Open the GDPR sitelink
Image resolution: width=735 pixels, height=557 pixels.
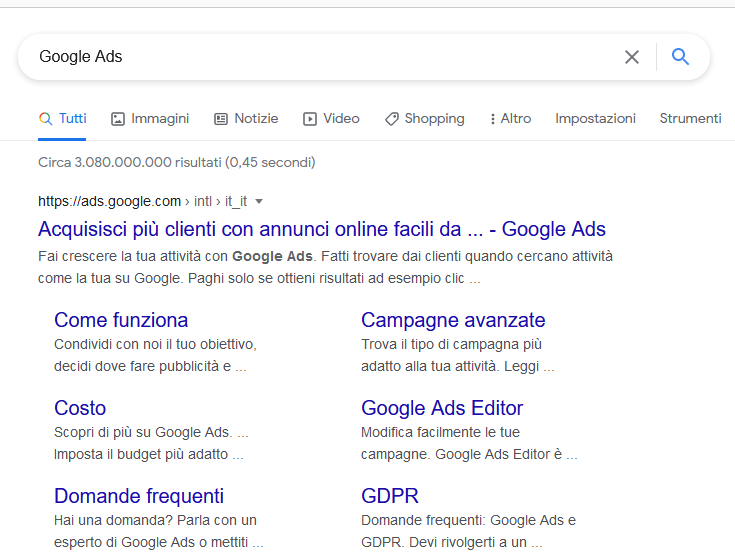pos(390,496)
